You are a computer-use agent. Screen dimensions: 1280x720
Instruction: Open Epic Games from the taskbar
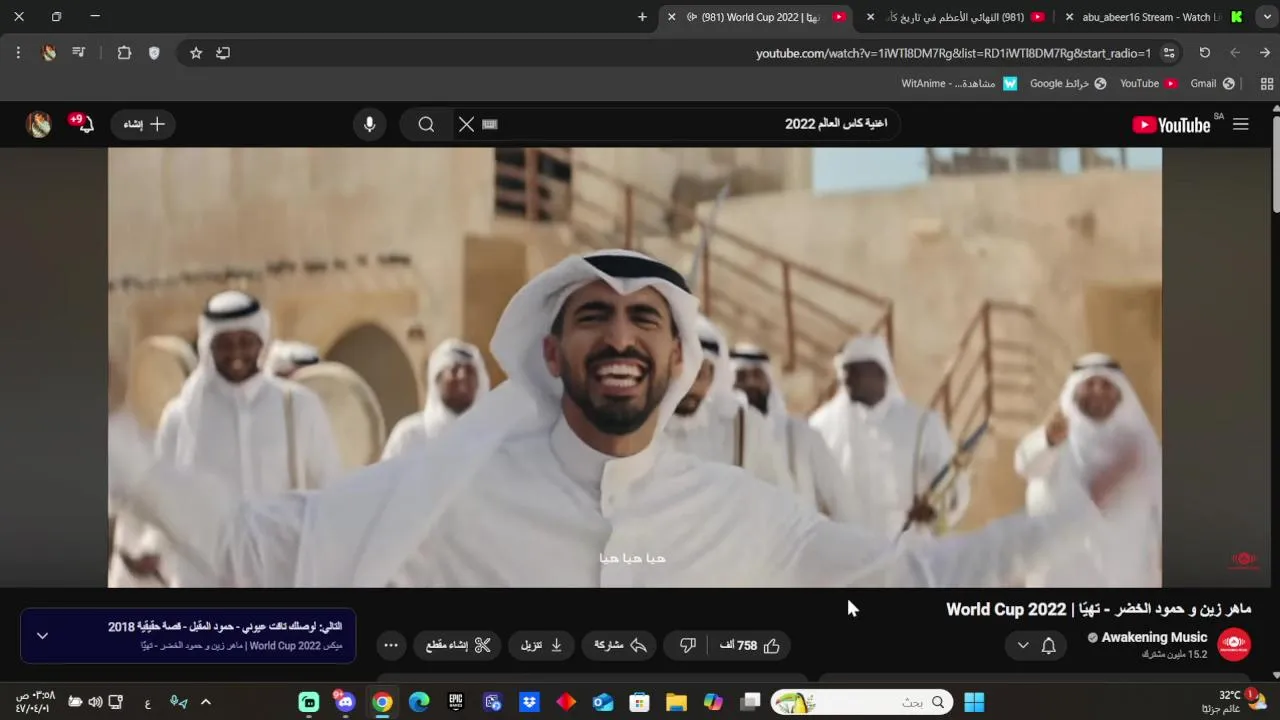(x=456, y=702)
